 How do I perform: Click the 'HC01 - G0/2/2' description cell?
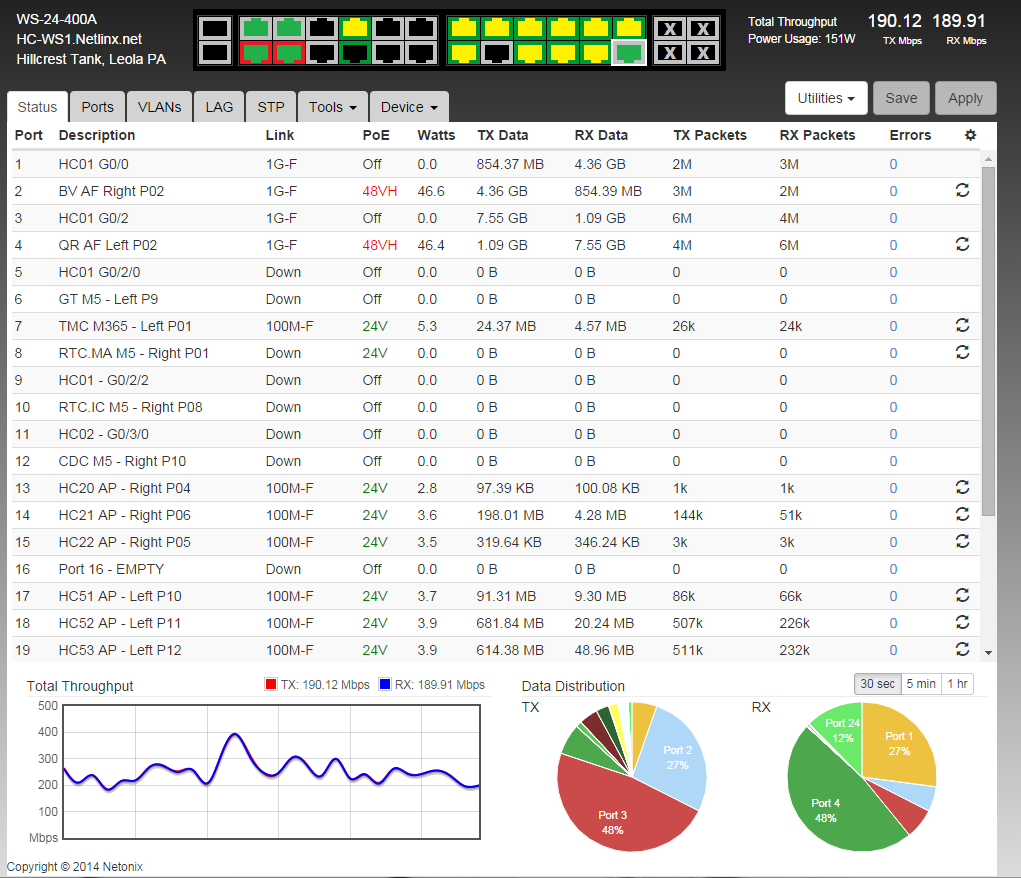pyautogui.click(x=104, y=380)
